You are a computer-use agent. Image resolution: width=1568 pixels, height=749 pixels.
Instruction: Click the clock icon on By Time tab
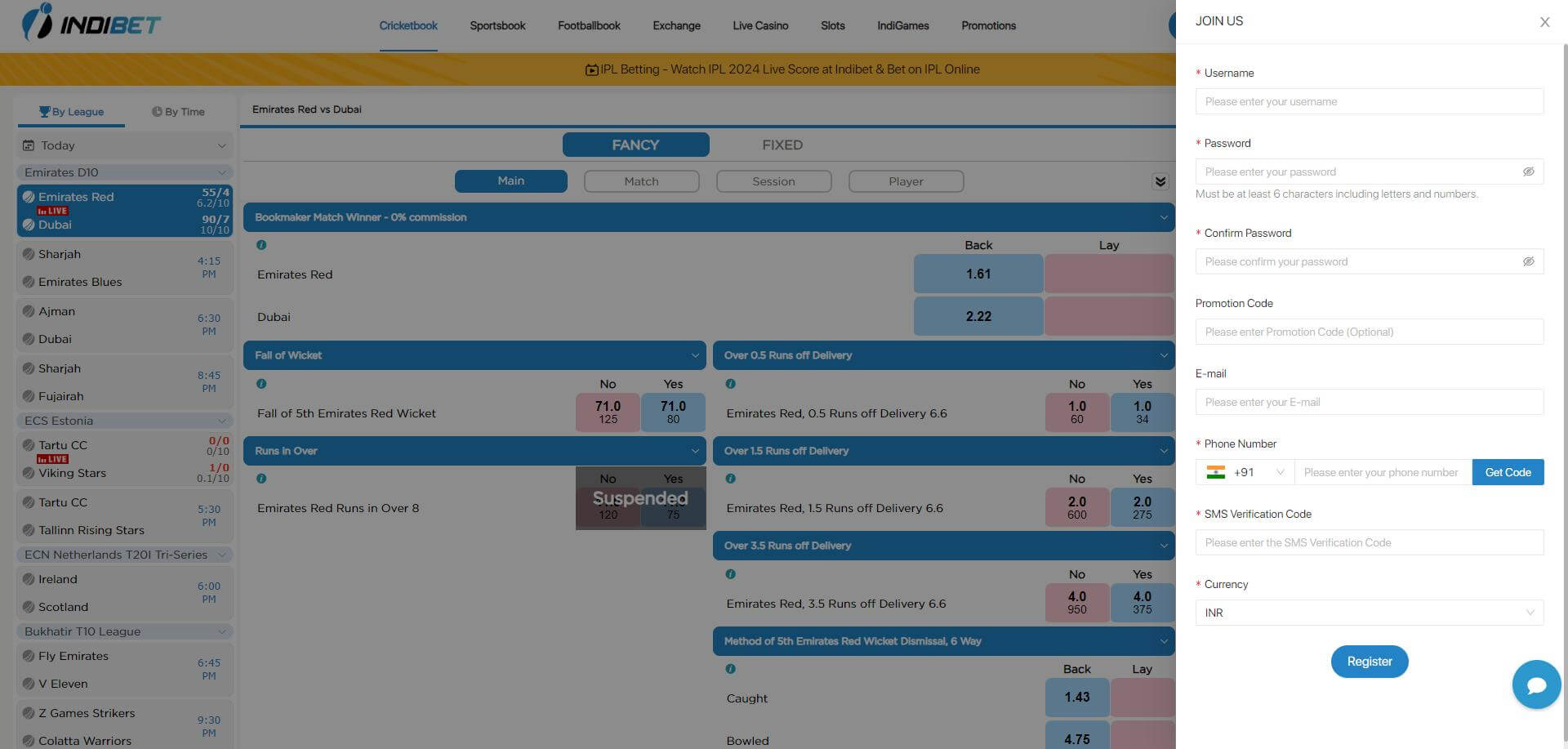[155, 111]
